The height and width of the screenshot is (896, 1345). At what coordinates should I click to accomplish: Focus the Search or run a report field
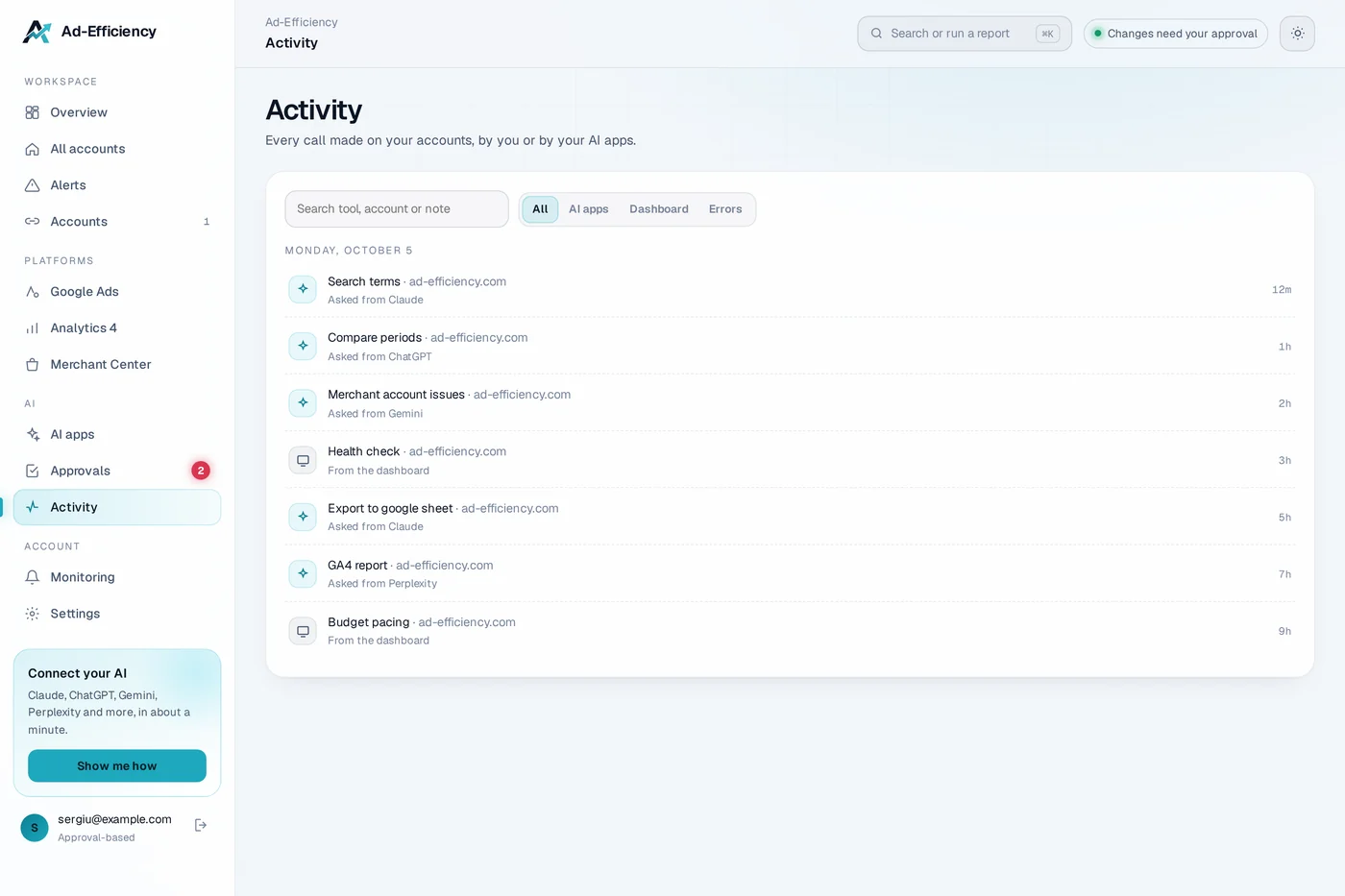pyautogui.click(x=965, y=34)
